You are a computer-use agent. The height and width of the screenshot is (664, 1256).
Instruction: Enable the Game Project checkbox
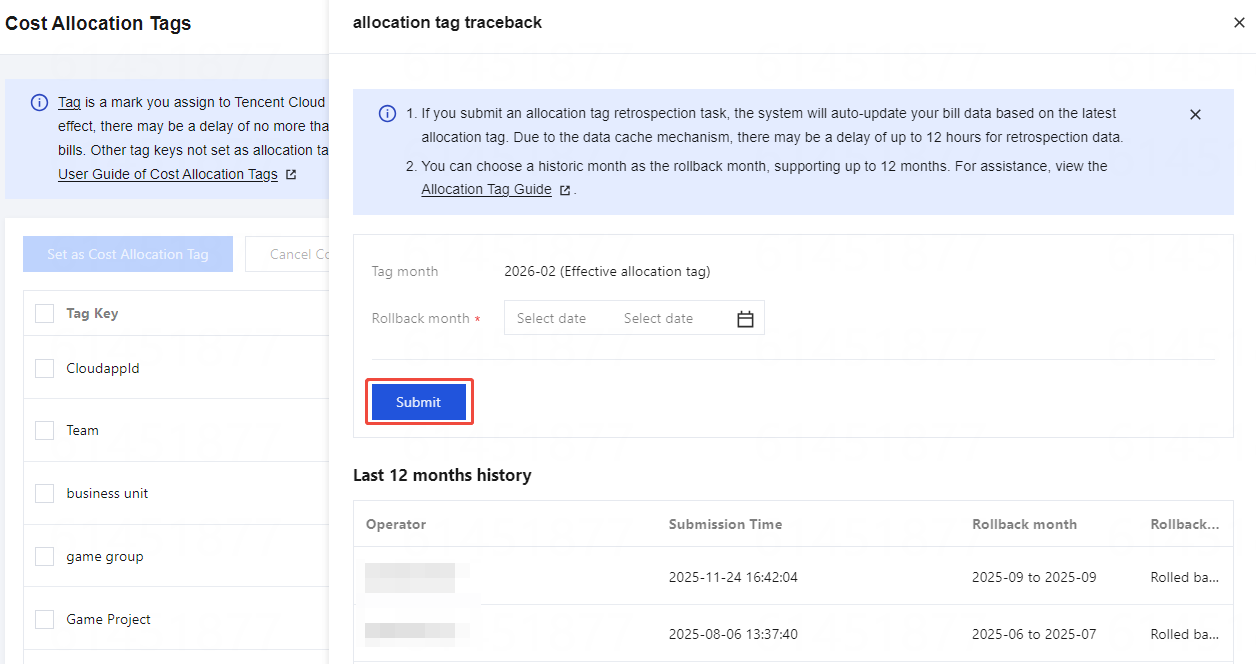(x=45, y=620)
